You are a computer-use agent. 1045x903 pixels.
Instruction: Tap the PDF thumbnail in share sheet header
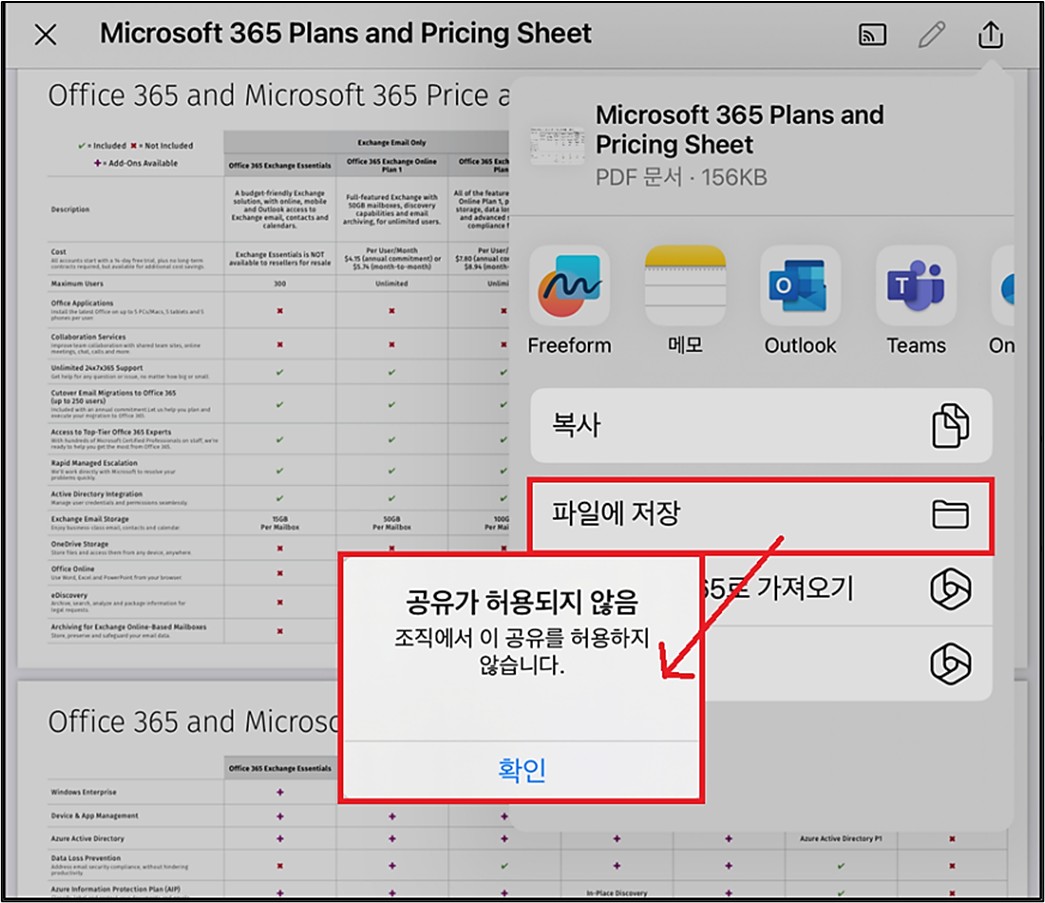(x=557, y=146)
